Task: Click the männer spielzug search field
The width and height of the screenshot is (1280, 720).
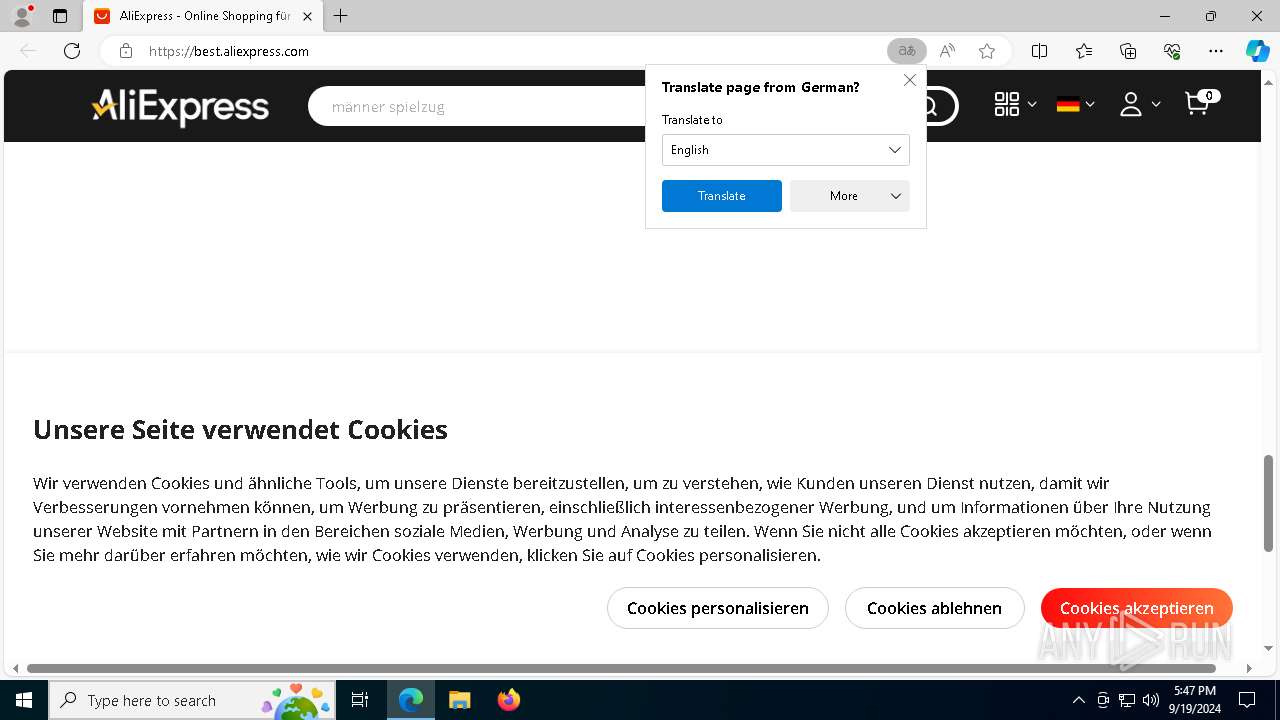Action: click(500, 106)
